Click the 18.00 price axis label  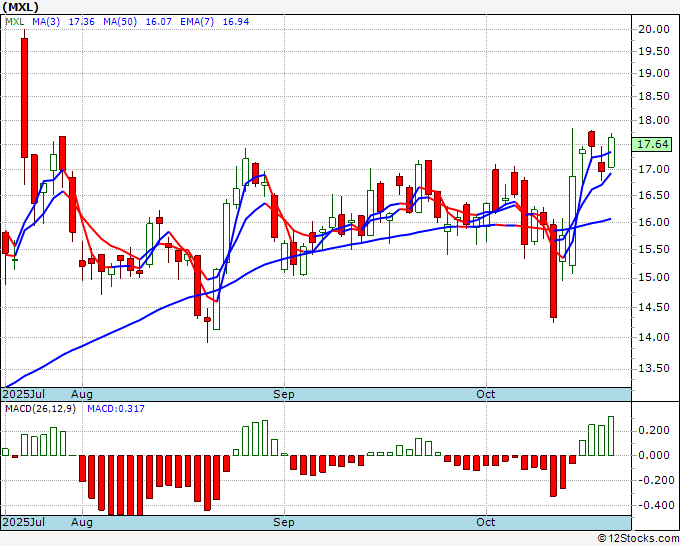click(654, 120)
